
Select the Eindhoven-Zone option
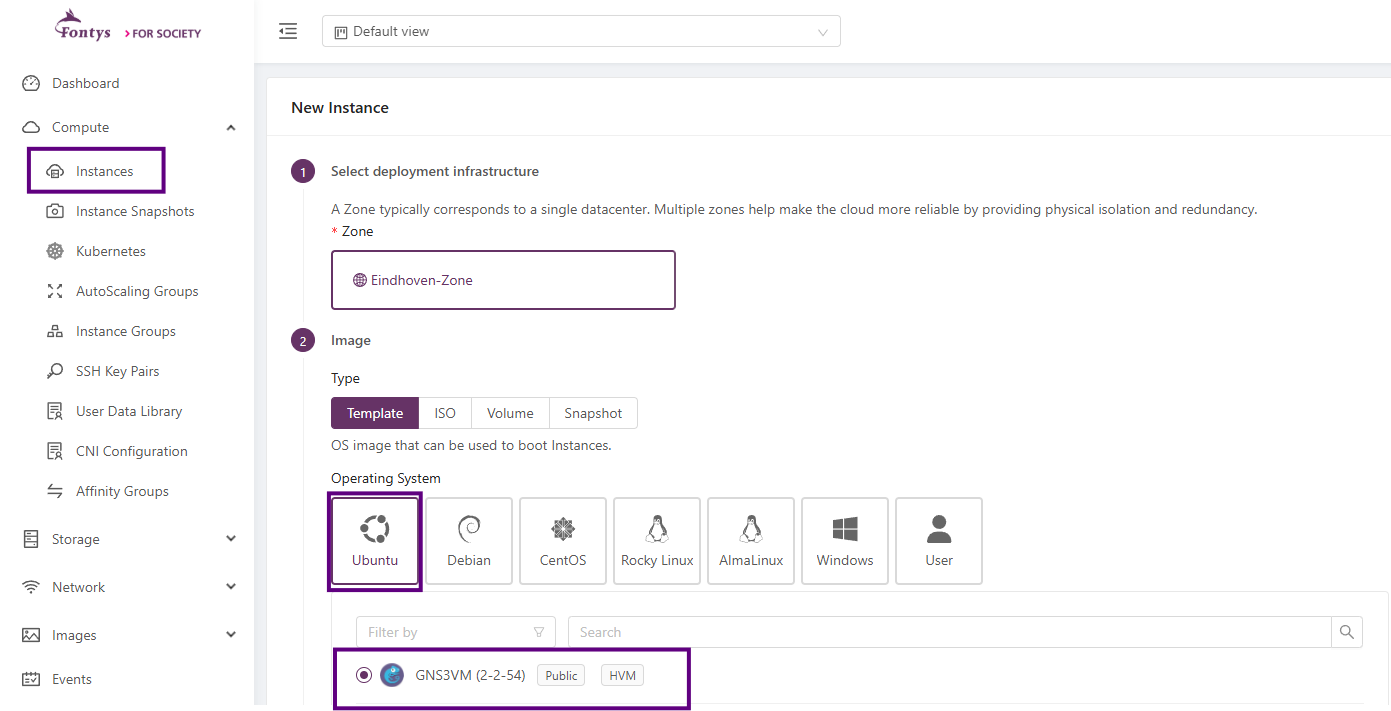(503, 280)
